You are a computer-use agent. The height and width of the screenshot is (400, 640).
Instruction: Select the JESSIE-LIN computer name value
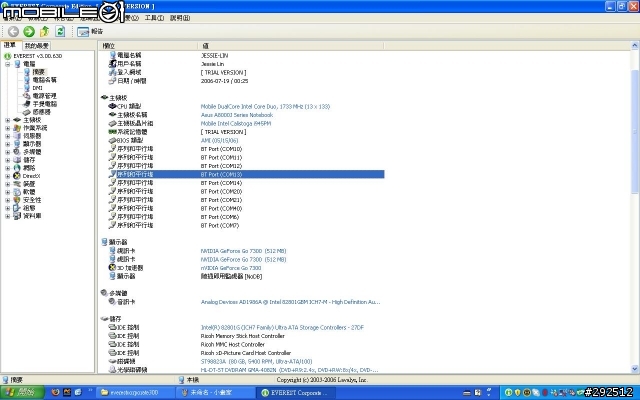[x=214, y=56]
